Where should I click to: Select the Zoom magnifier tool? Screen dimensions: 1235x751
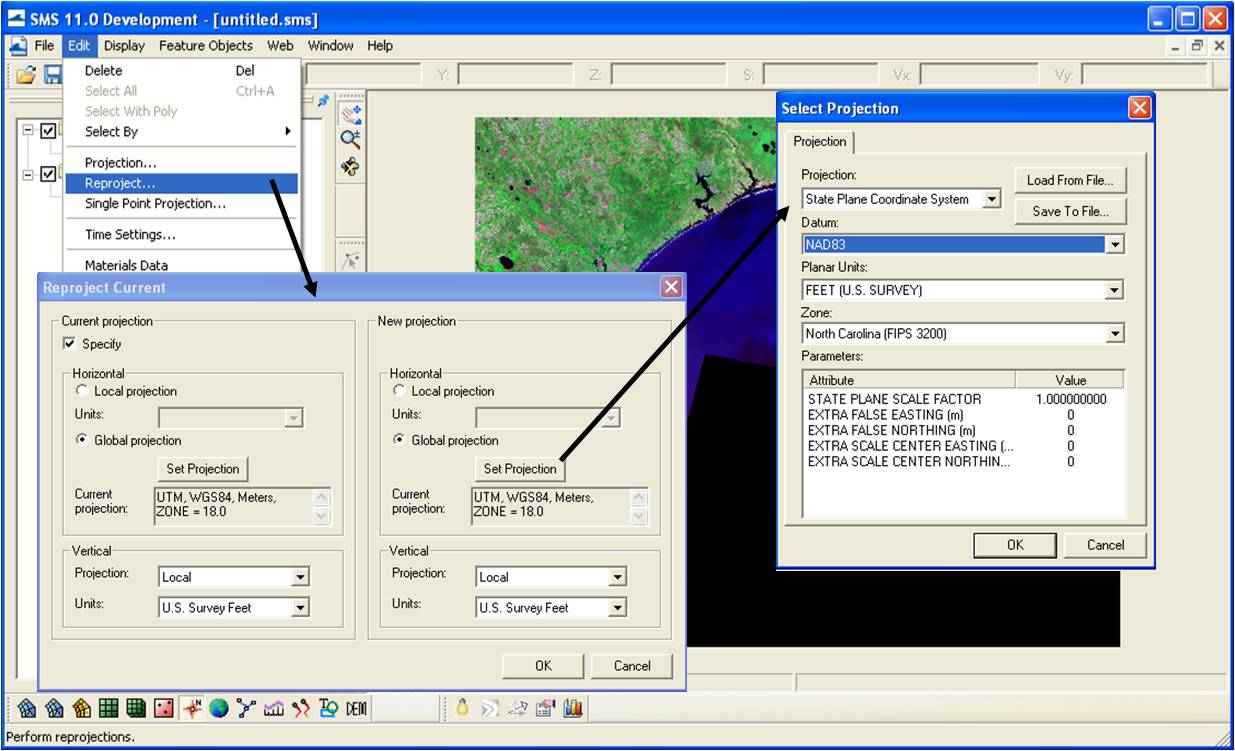click(x=351, y=139)
